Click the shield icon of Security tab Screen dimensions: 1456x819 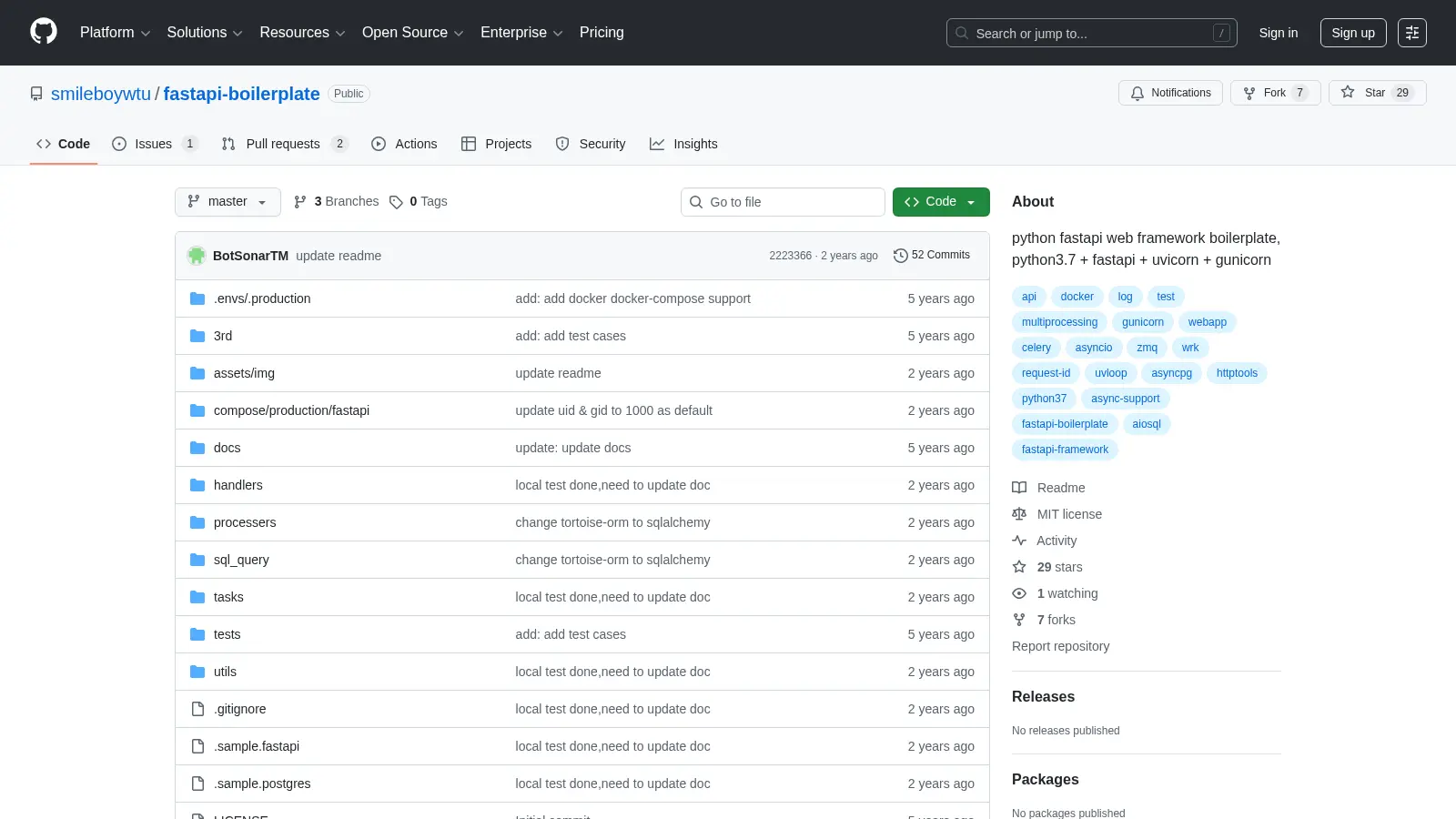(x=562, y=144)
